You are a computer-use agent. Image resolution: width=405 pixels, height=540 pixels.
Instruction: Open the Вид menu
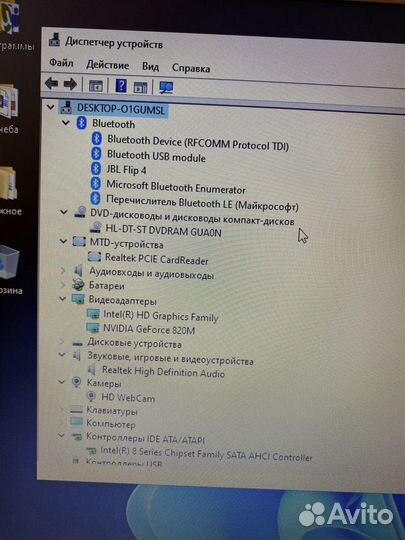point(150,66)
